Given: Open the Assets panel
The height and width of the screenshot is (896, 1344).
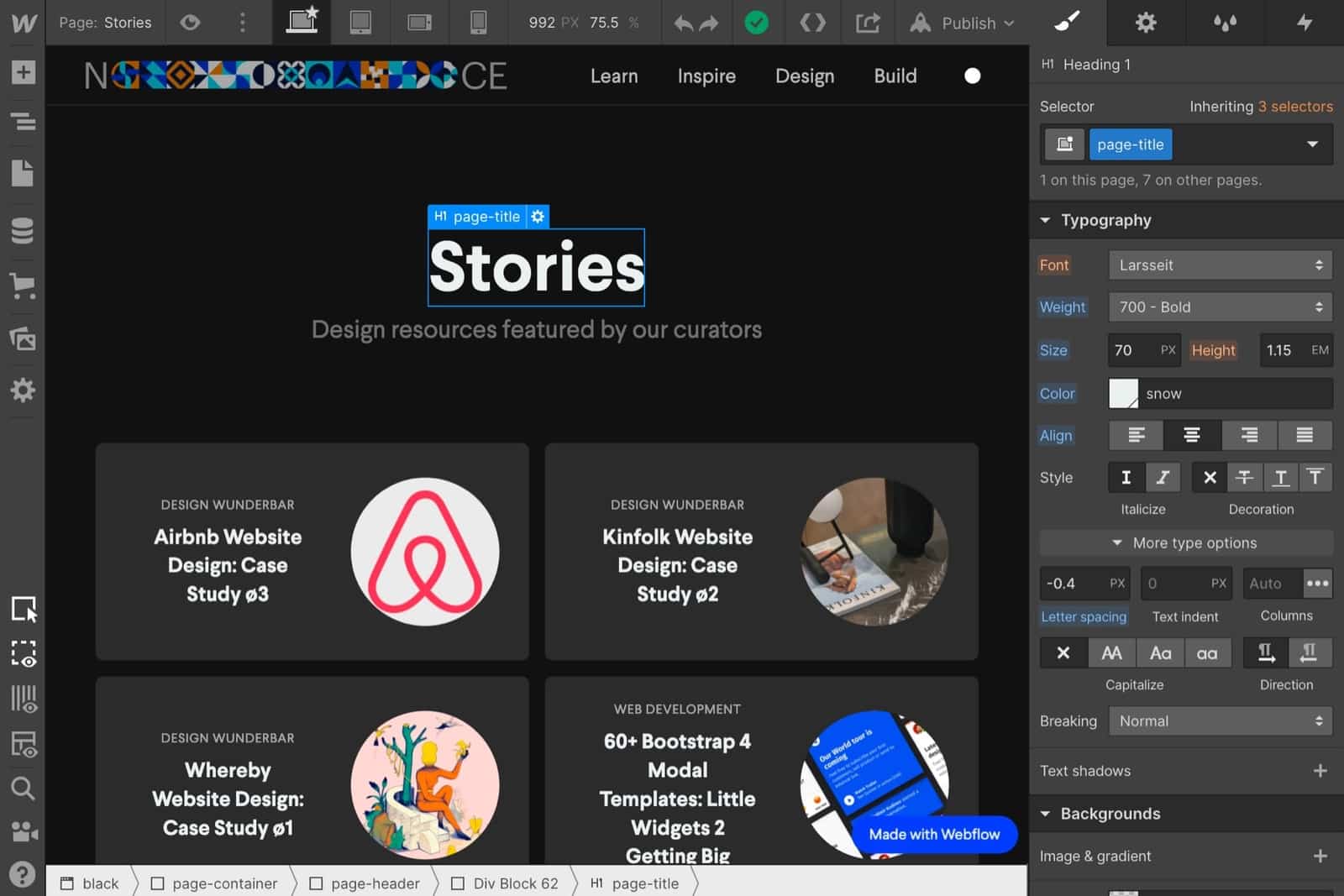Looking at the screenshot, I should pos(23,338).
